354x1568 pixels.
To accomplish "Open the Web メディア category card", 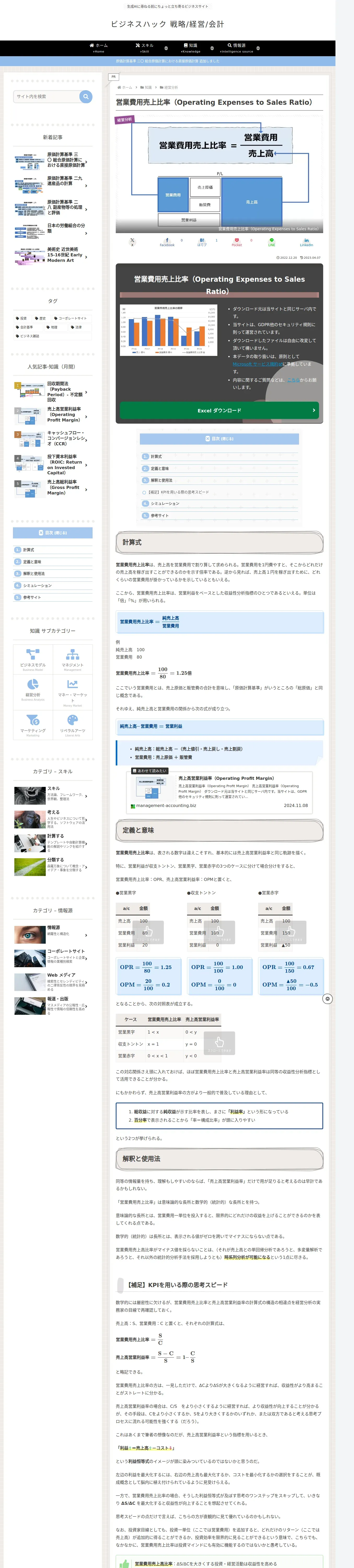I will point(50,982).
